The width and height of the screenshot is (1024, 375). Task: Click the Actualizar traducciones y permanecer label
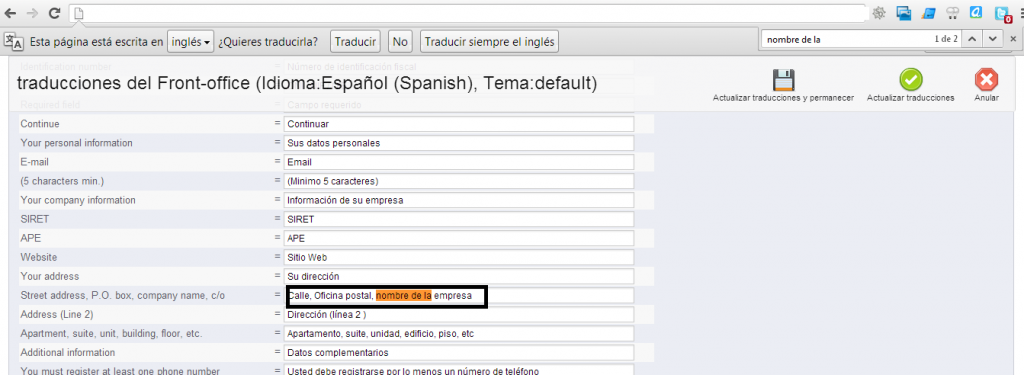[x=783, y=98]
